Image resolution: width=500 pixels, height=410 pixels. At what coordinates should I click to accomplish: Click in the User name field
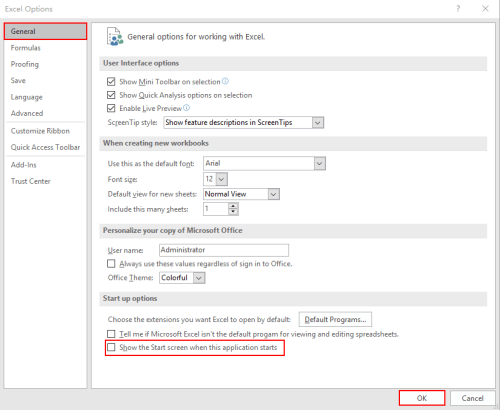coord(224,250)
